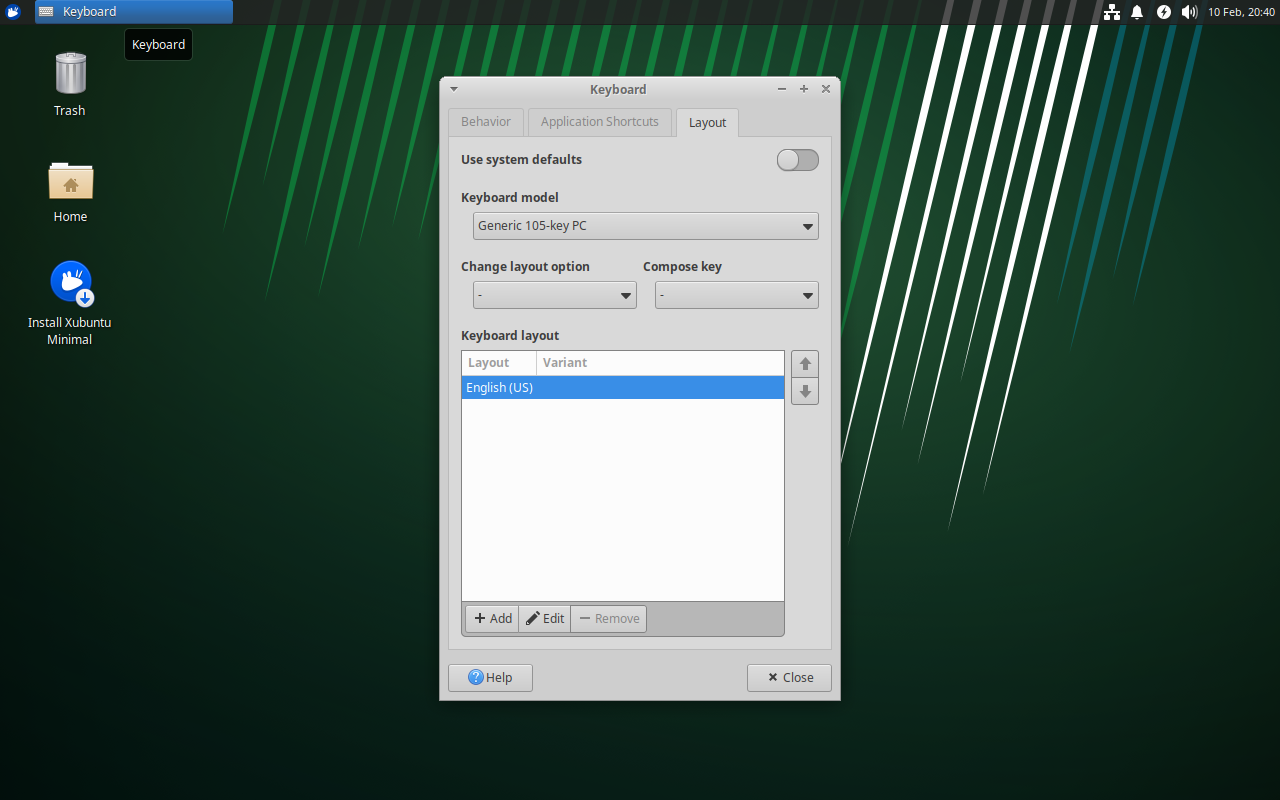
Task: Toggle the Use system defaults switch
Action: click(x=797, y=160)
